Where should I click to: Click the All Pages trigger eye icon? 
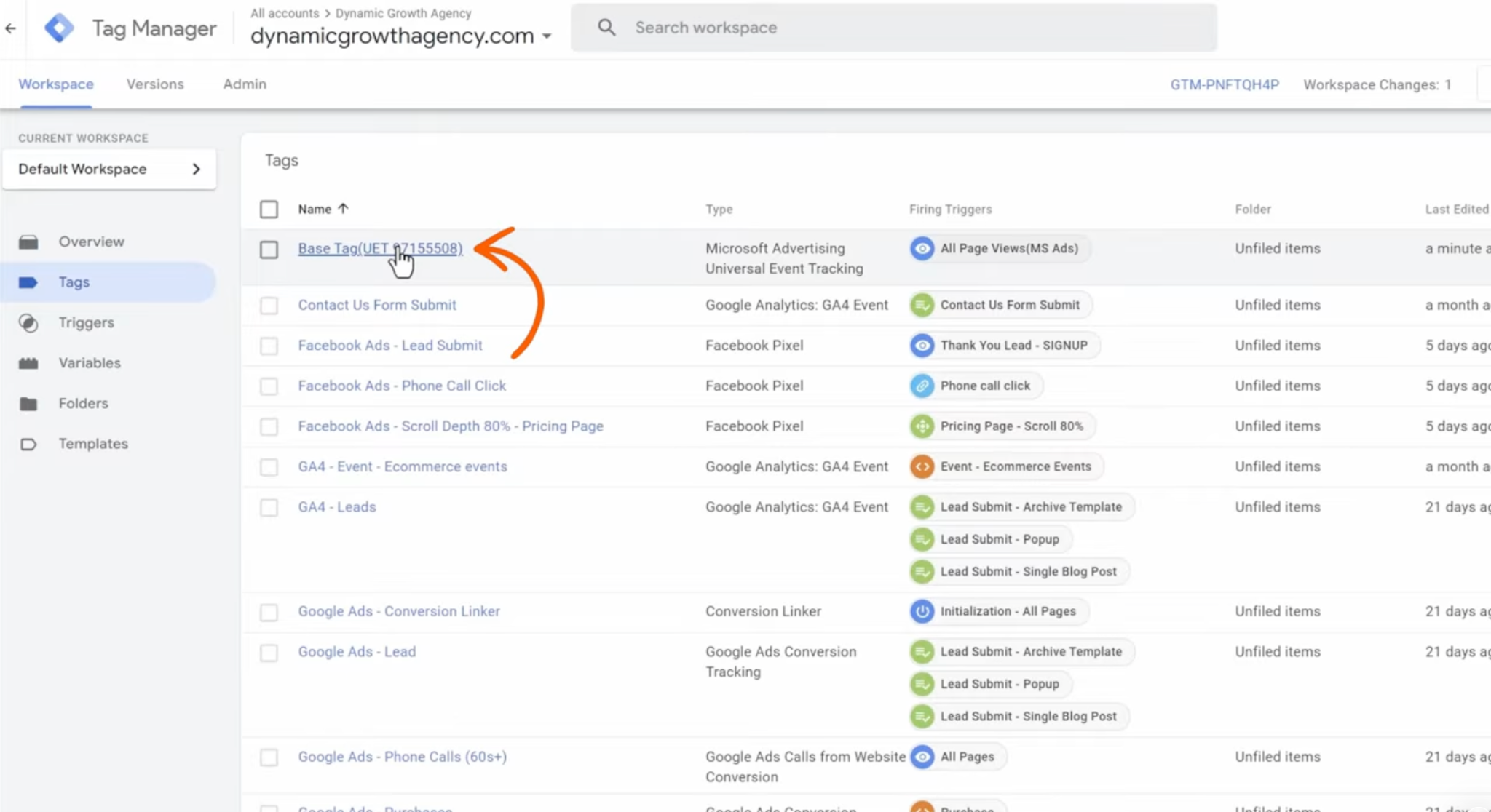tap(922, 757)
